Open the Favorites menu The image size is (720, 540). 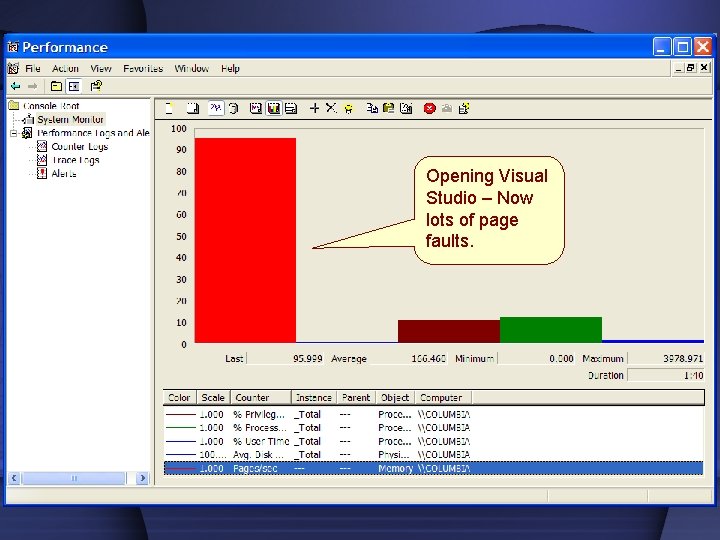(143, 68)
